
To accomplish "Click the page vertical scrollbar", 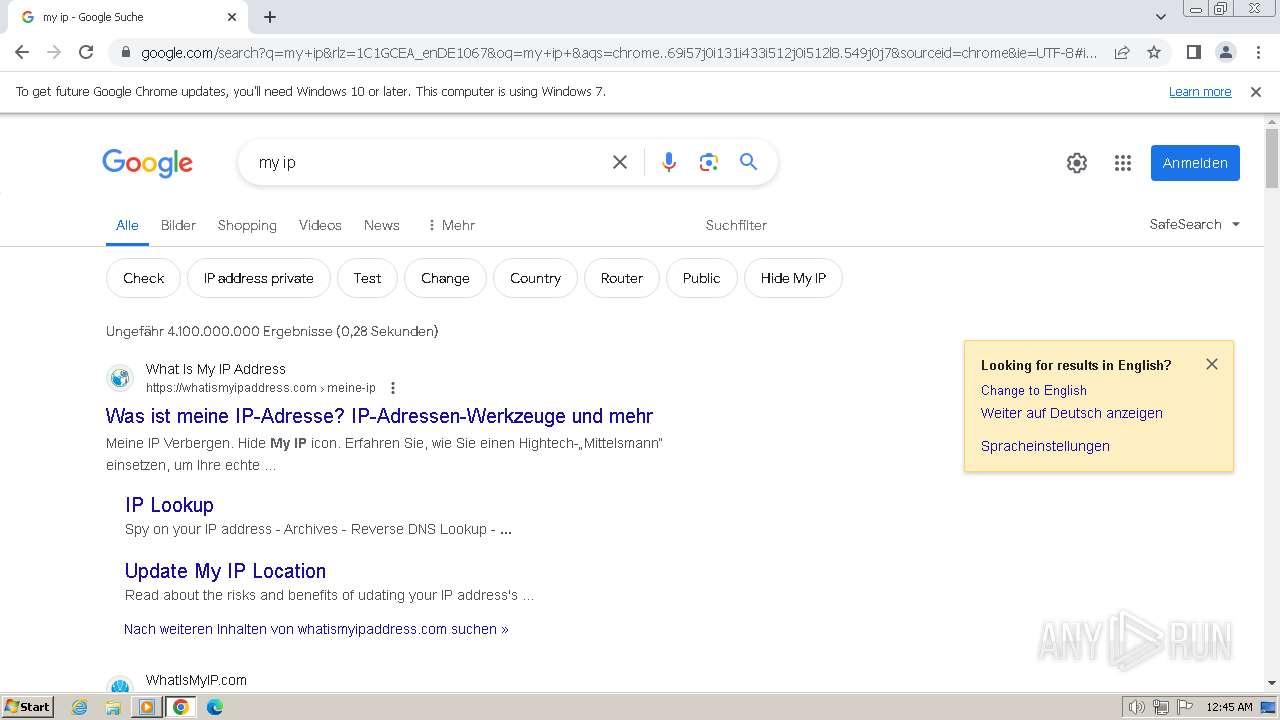I will click(x=1272, y=158).
